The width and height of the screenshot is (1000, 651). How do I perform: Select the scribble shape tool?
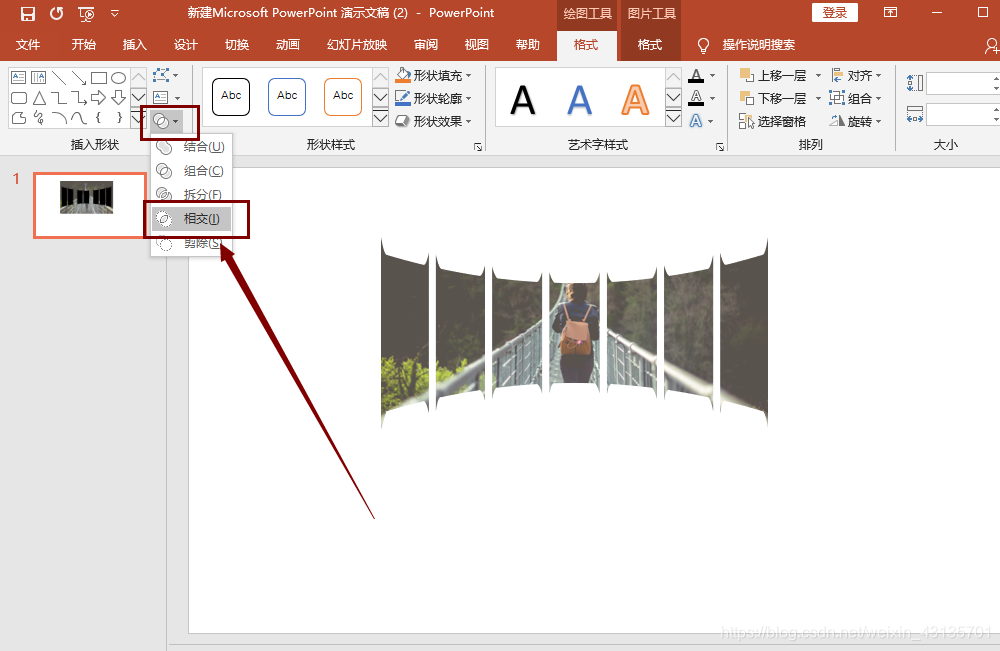pyautogui.click(x=39, y=117)
